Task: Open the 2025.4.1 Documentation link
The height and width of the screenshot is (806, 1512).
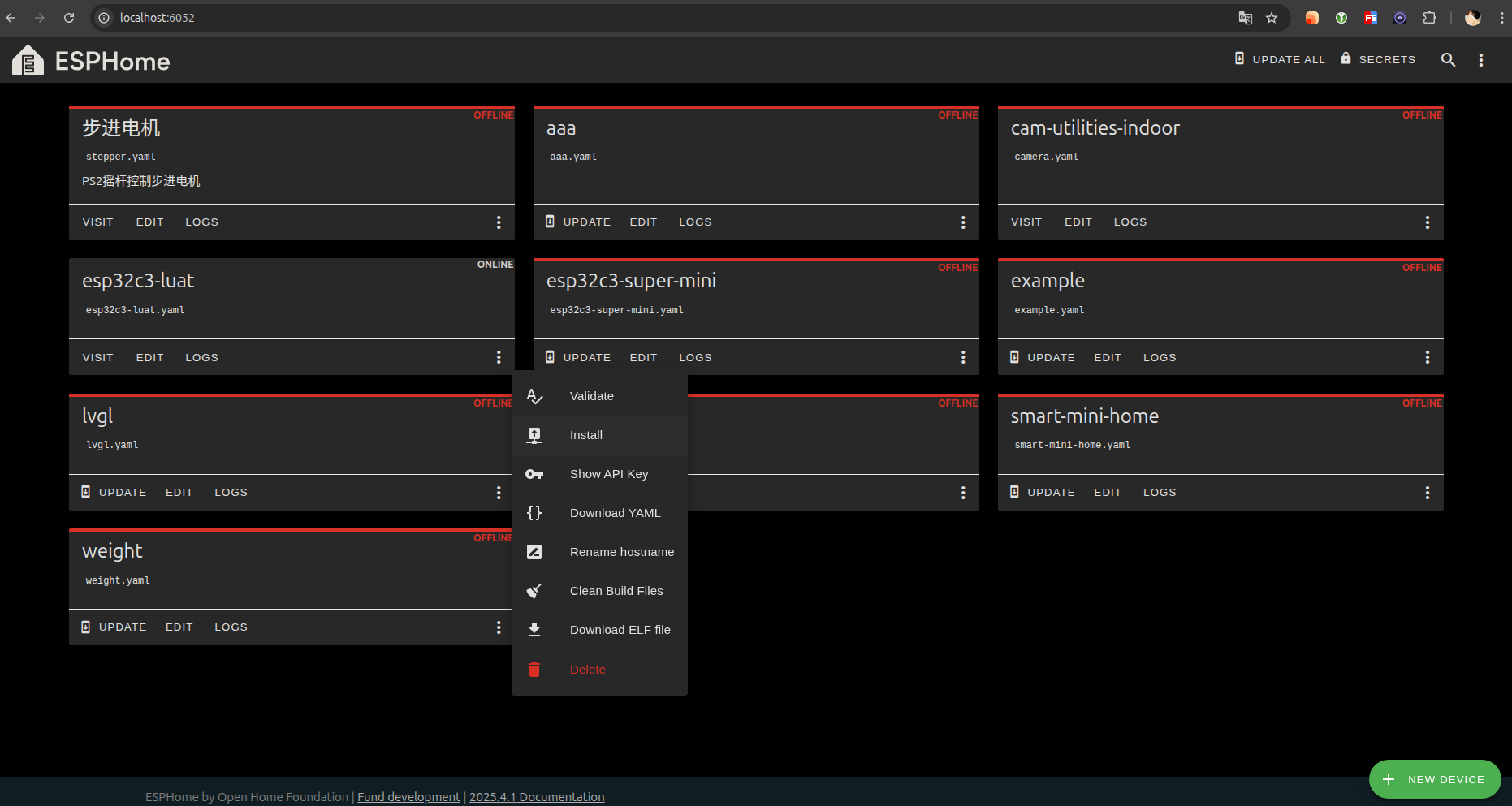Action: tap(537, 797)
